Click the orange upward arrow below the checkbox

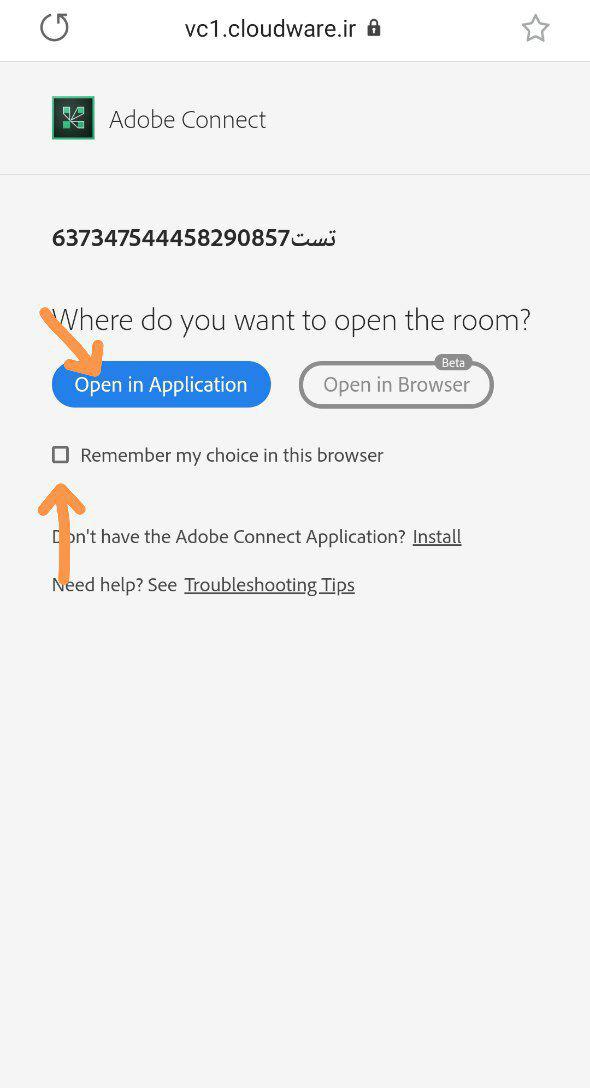[x=62, y=533]
